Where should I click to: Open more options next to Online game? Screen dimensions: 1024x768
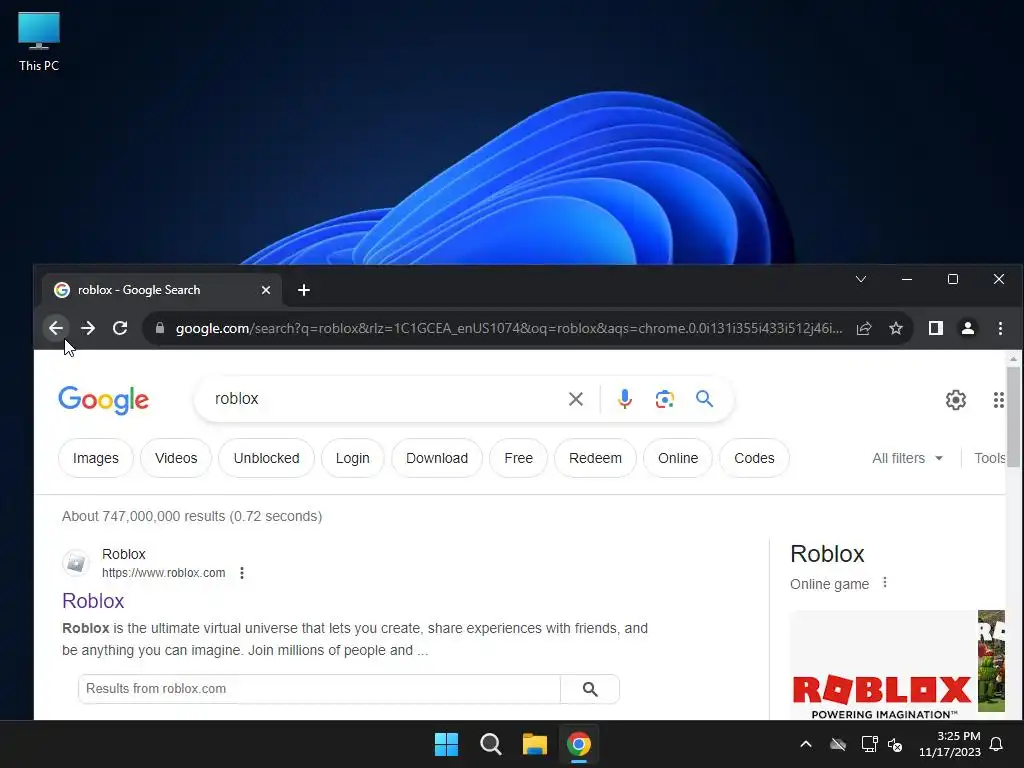pos(885,583)
